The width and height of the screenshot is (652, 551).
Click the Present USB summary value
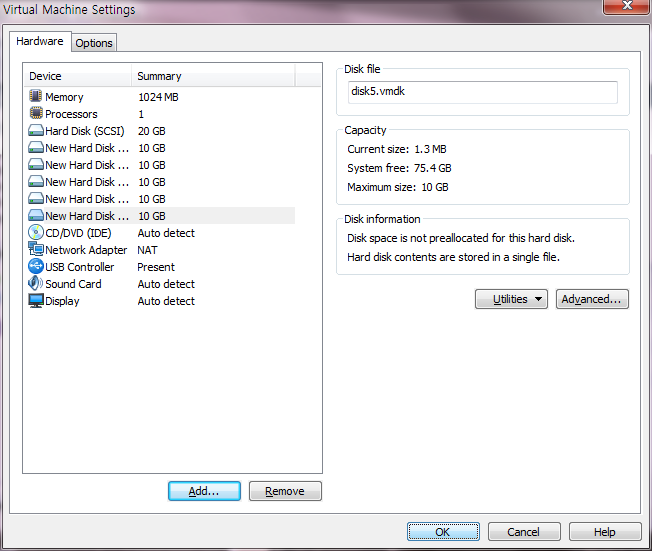point(156,267)
